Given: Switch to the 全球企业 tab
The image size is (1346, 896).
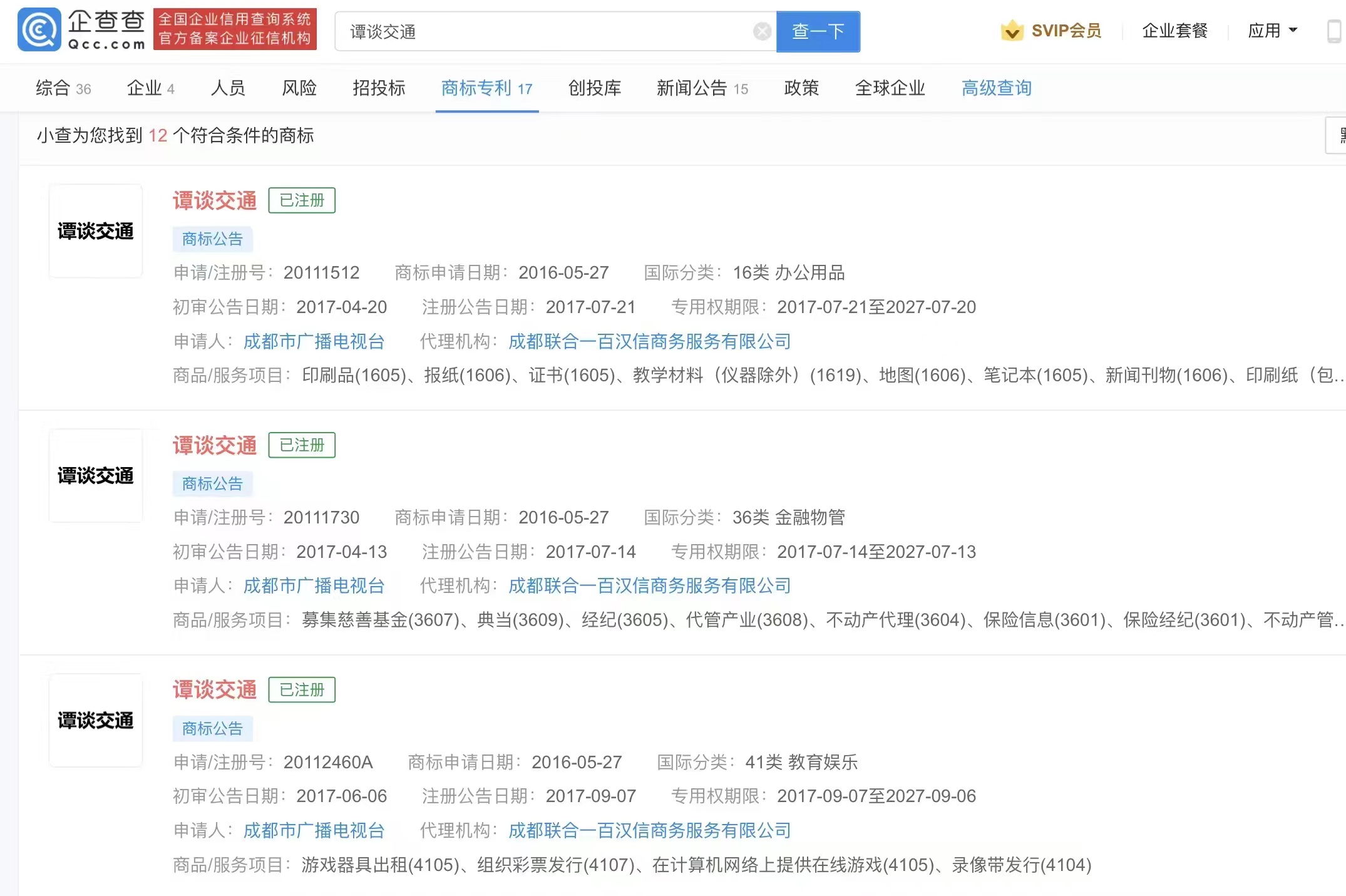Looking at the screenshot, I should tap(890, 88).
